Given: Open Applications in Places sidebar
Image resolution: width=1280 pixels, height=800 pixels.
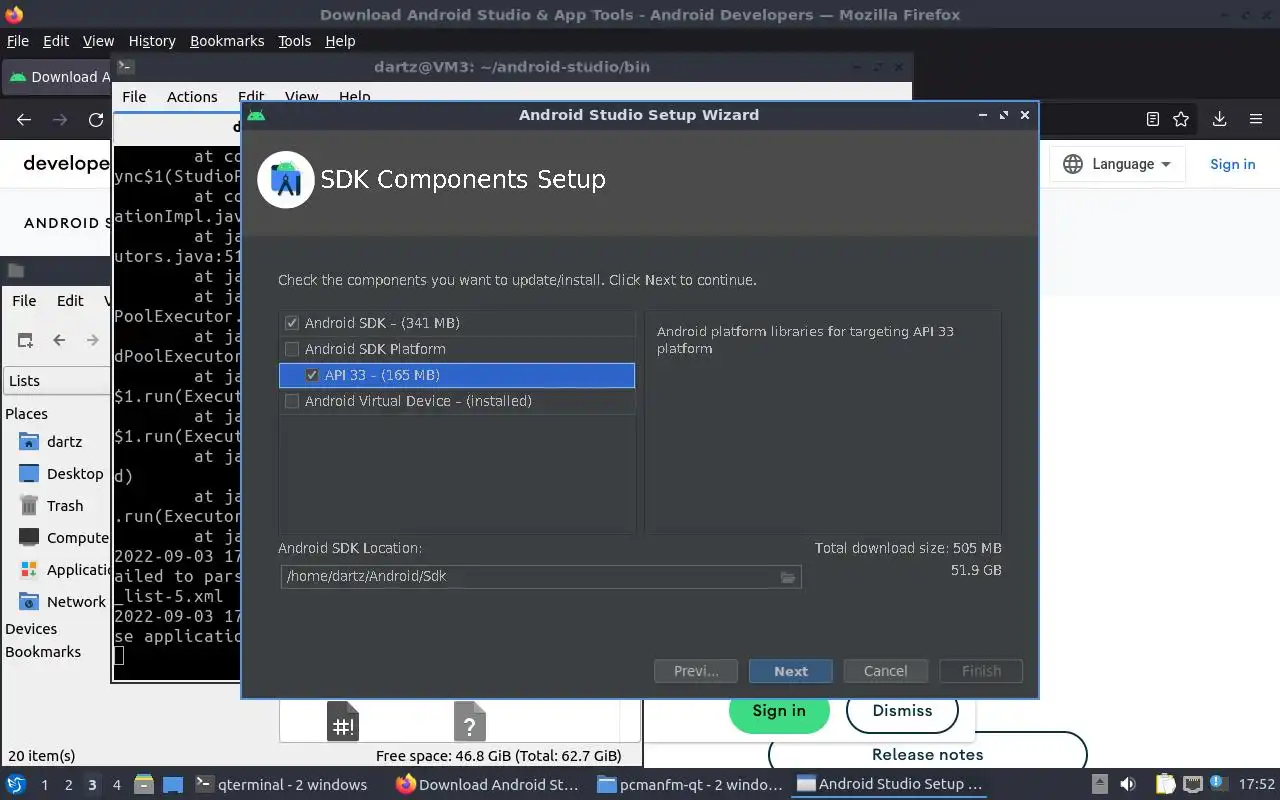Looking at the screenshot, I should coord(62,569).
